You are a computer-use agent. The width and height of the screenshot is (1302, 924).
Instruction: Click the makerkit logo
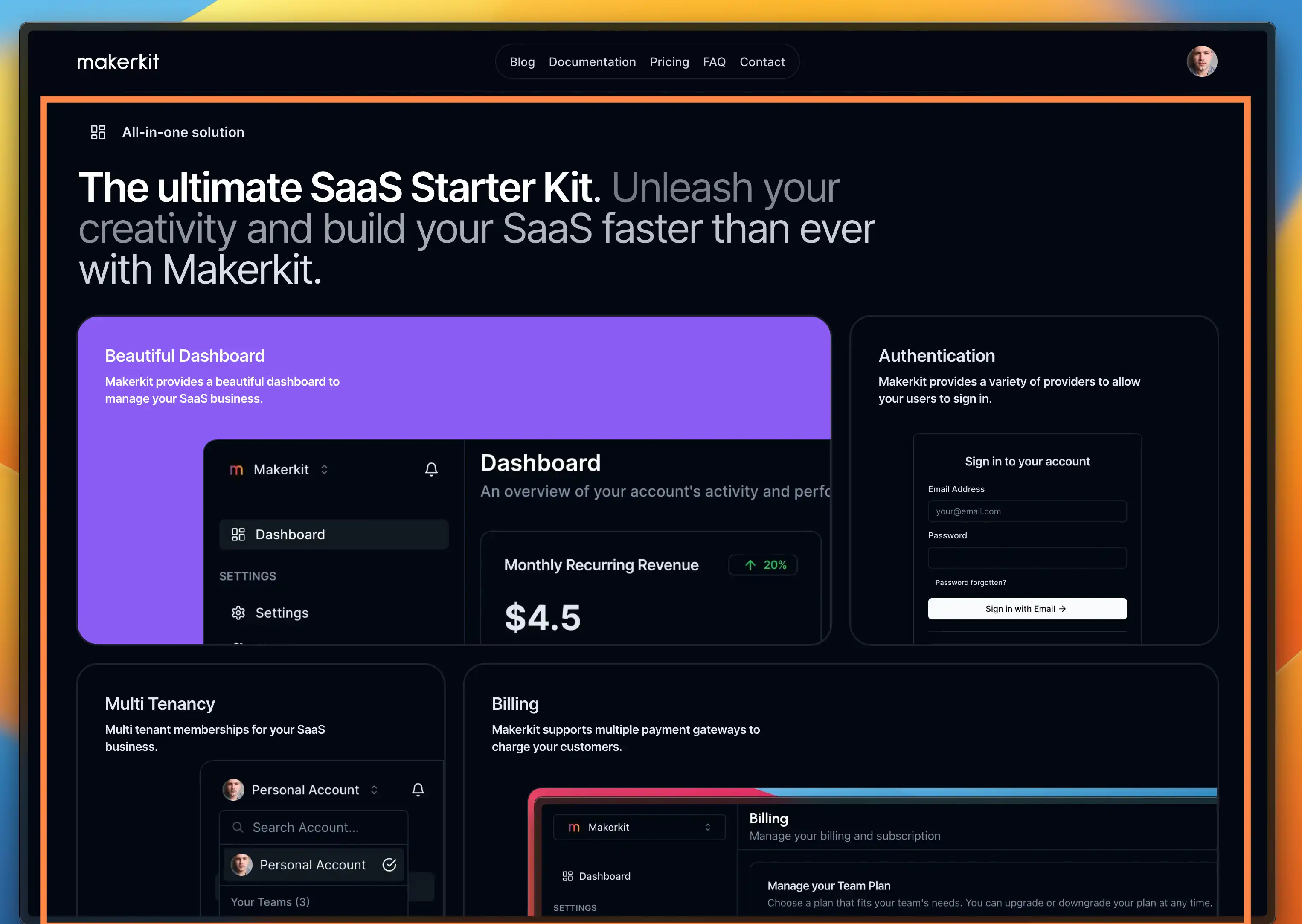point(118,61)
